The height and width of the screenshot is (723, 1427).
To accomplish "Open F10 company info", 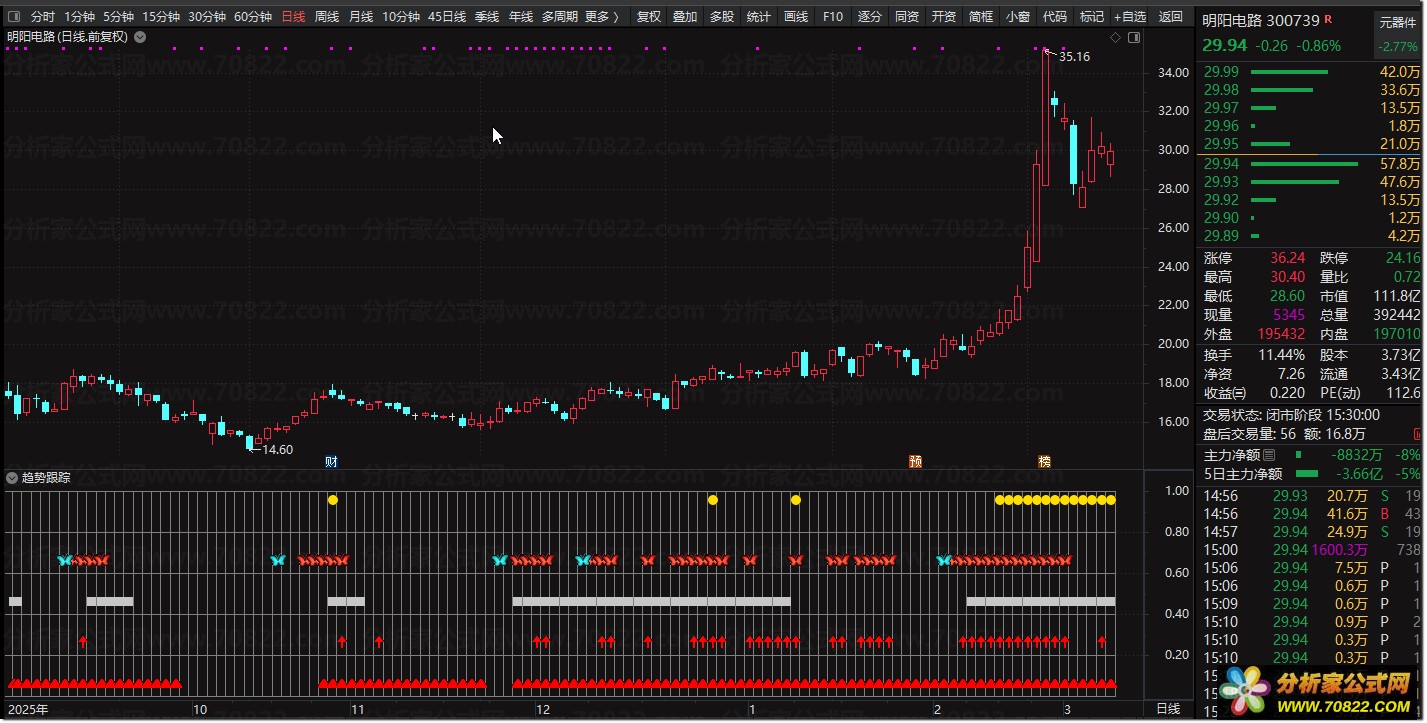I will [x=833, y=17].
